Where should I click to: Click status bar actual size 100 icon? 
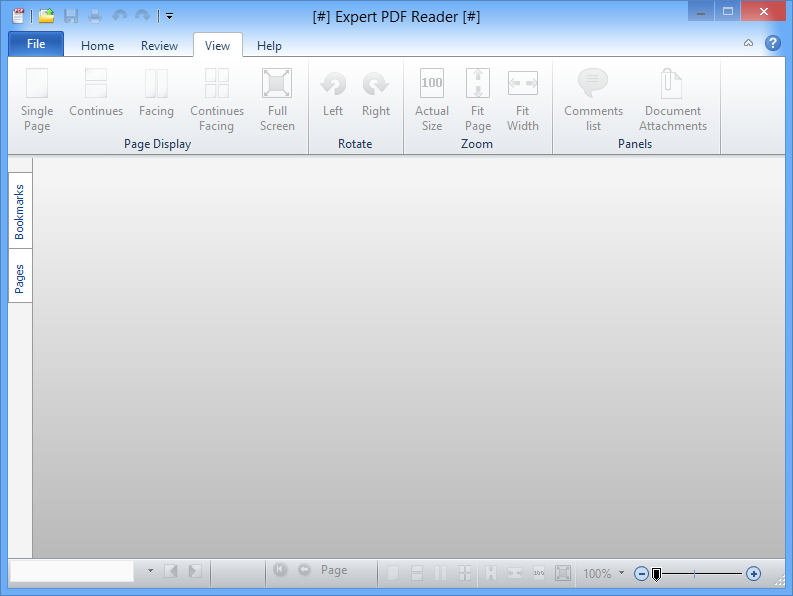click(x=539, y=573)
